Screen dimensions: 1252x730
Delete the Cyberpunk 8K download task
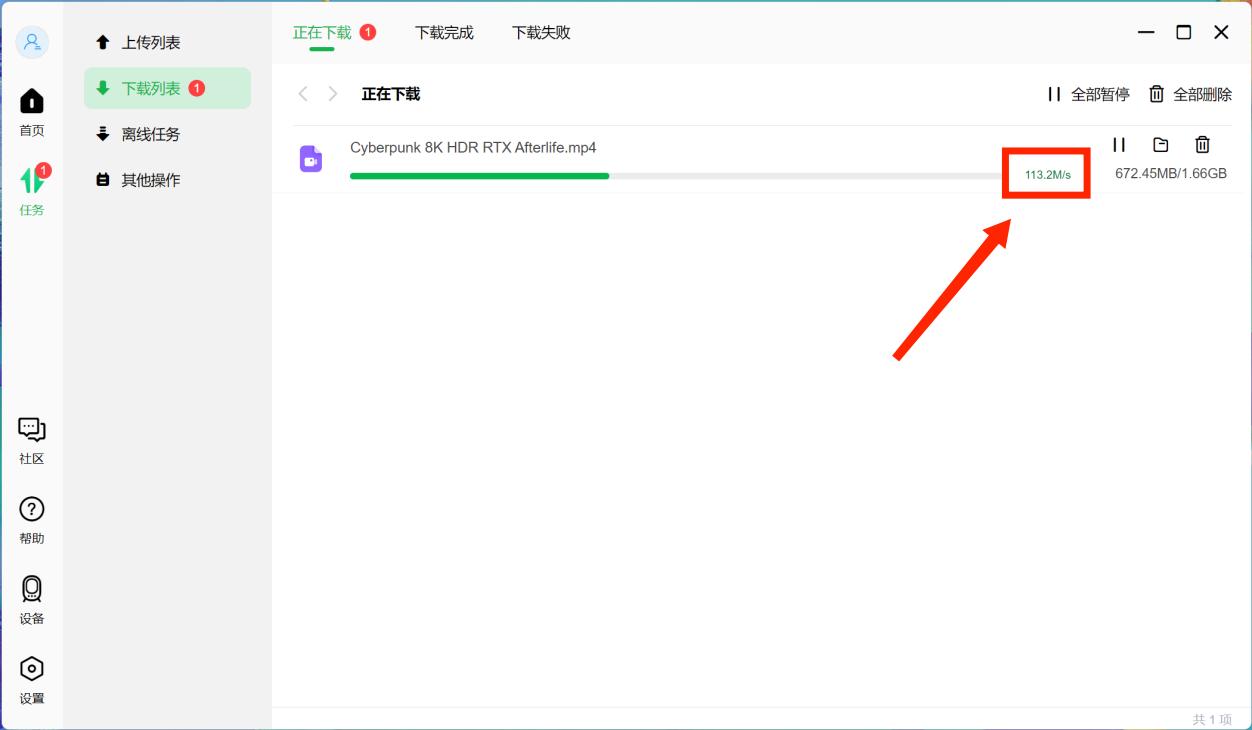1202,144
